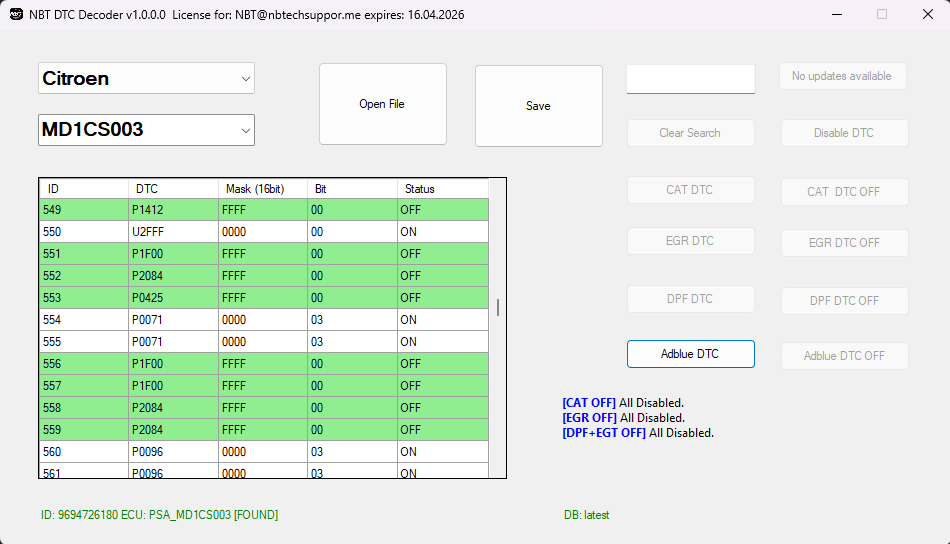Image resolution: width=950 pixels, height=544 pixels.
Task: Click the DTC column header
Action: coord(173,189)
